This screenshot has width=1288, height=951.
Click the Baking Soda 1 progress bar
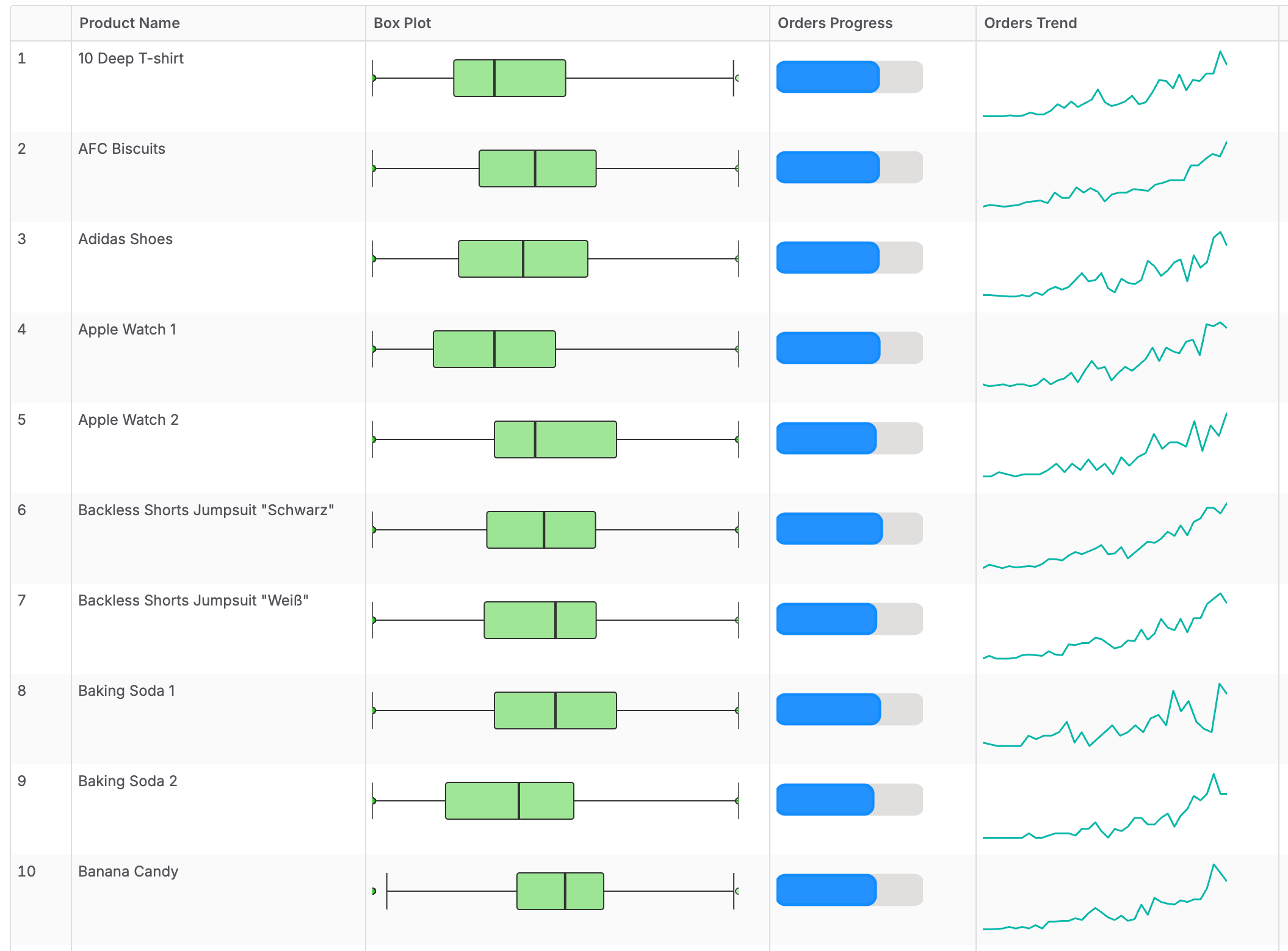[849, 709]
